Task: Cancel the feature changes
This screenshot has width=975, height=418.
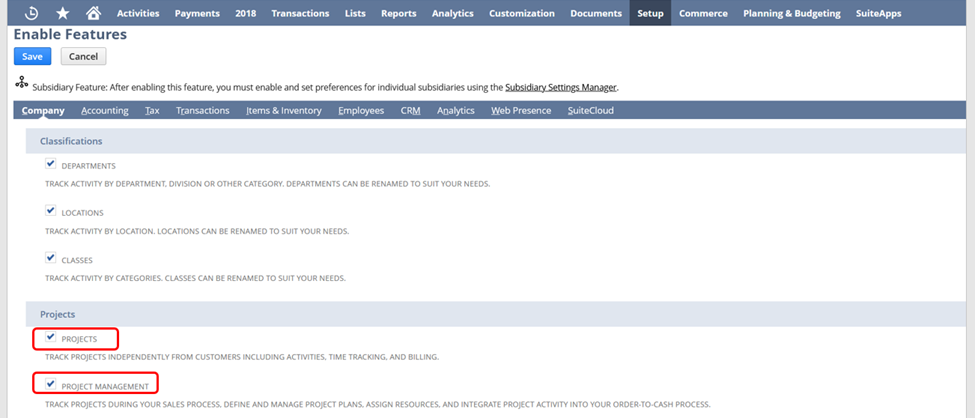Action: point(83,57)
